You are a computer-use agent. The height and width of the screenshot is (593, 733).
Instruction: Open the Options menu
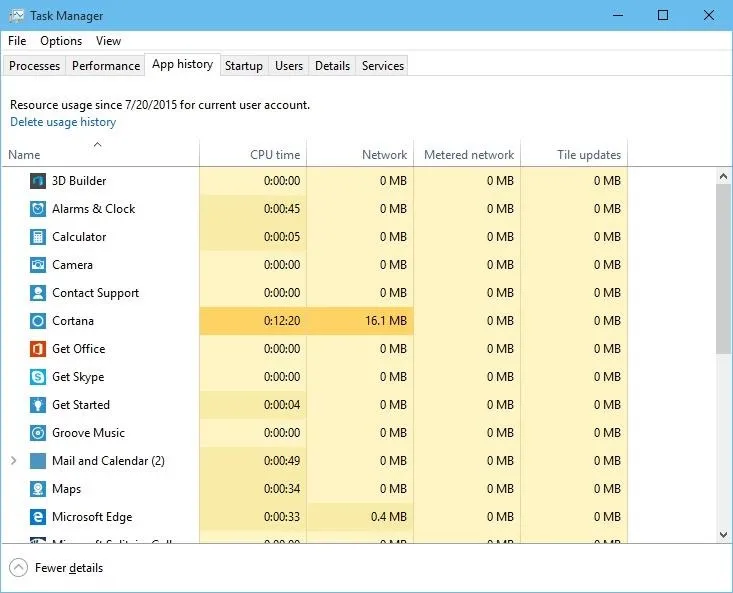point(61,41)
